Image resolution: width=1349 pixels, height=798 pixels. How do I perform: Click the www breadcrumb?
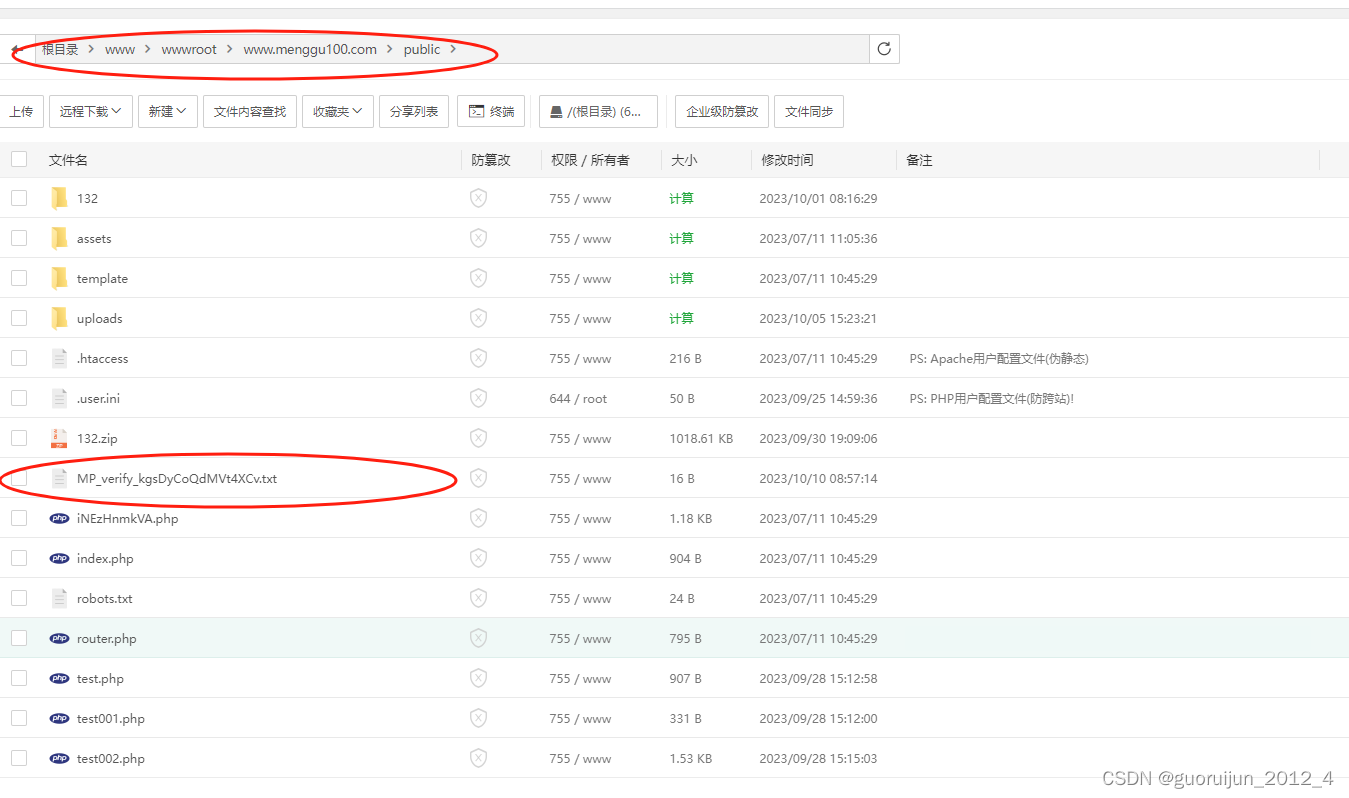[120, 49]
